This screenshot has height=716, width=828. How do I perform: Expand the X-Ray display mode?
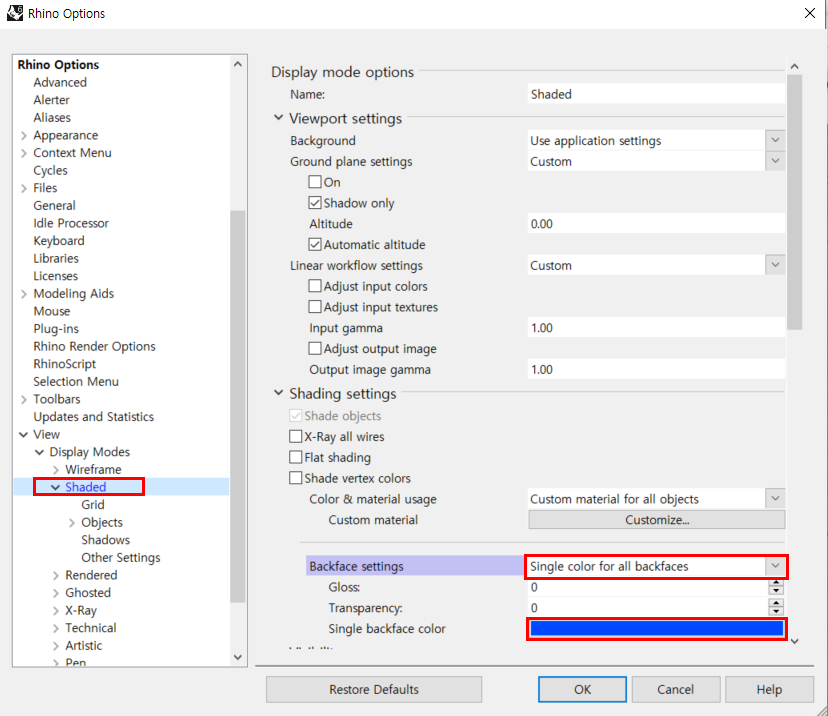(56, 611)
